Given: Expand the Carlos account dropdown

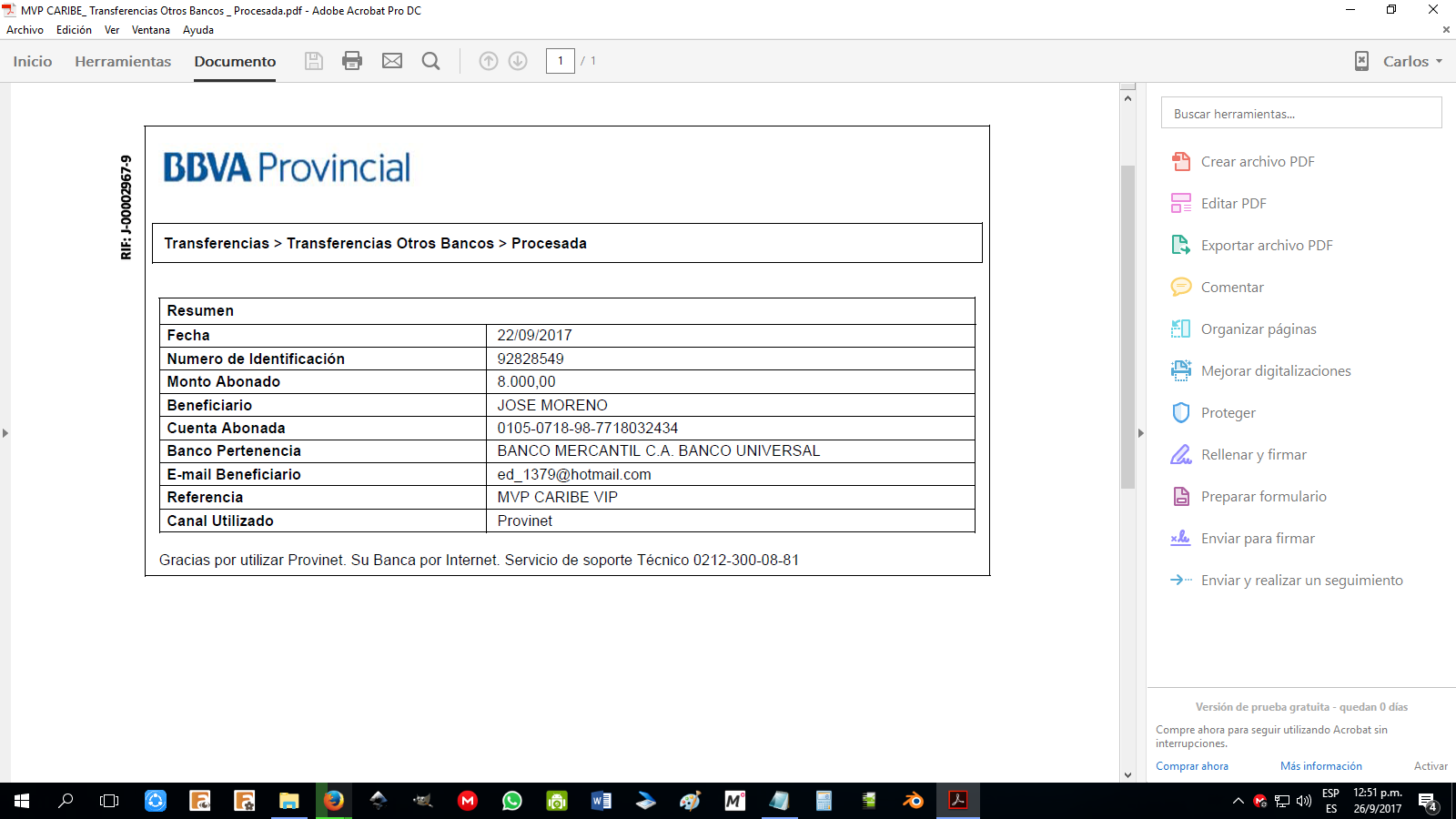Looking at the screenshot, I should tap(1411, 61).
